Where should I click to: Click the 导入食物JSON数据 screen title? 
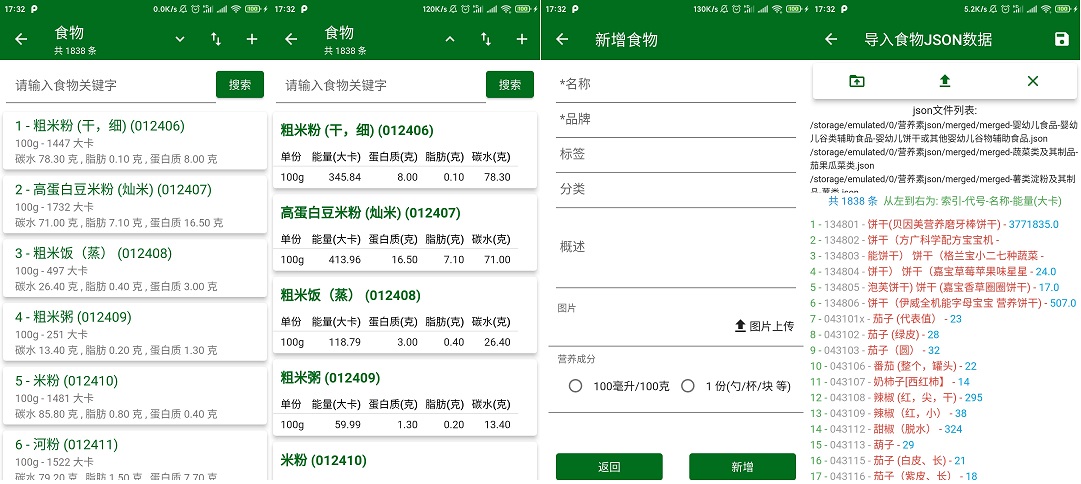[928, 39]
